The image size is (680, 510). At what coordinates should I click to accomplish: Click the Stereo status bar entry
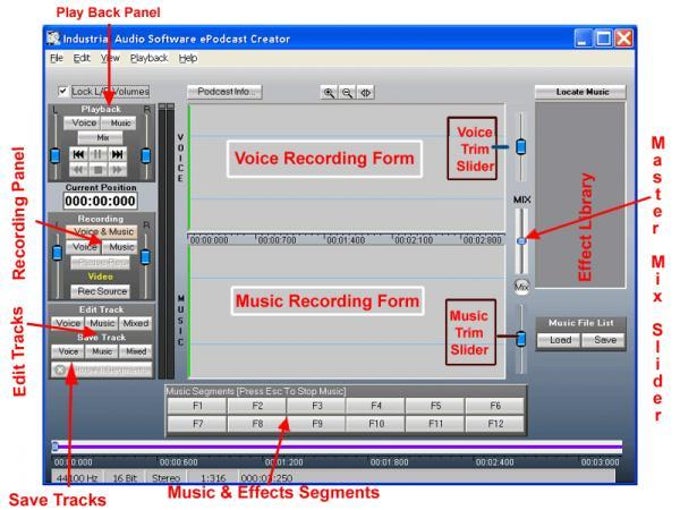[166, 477]
